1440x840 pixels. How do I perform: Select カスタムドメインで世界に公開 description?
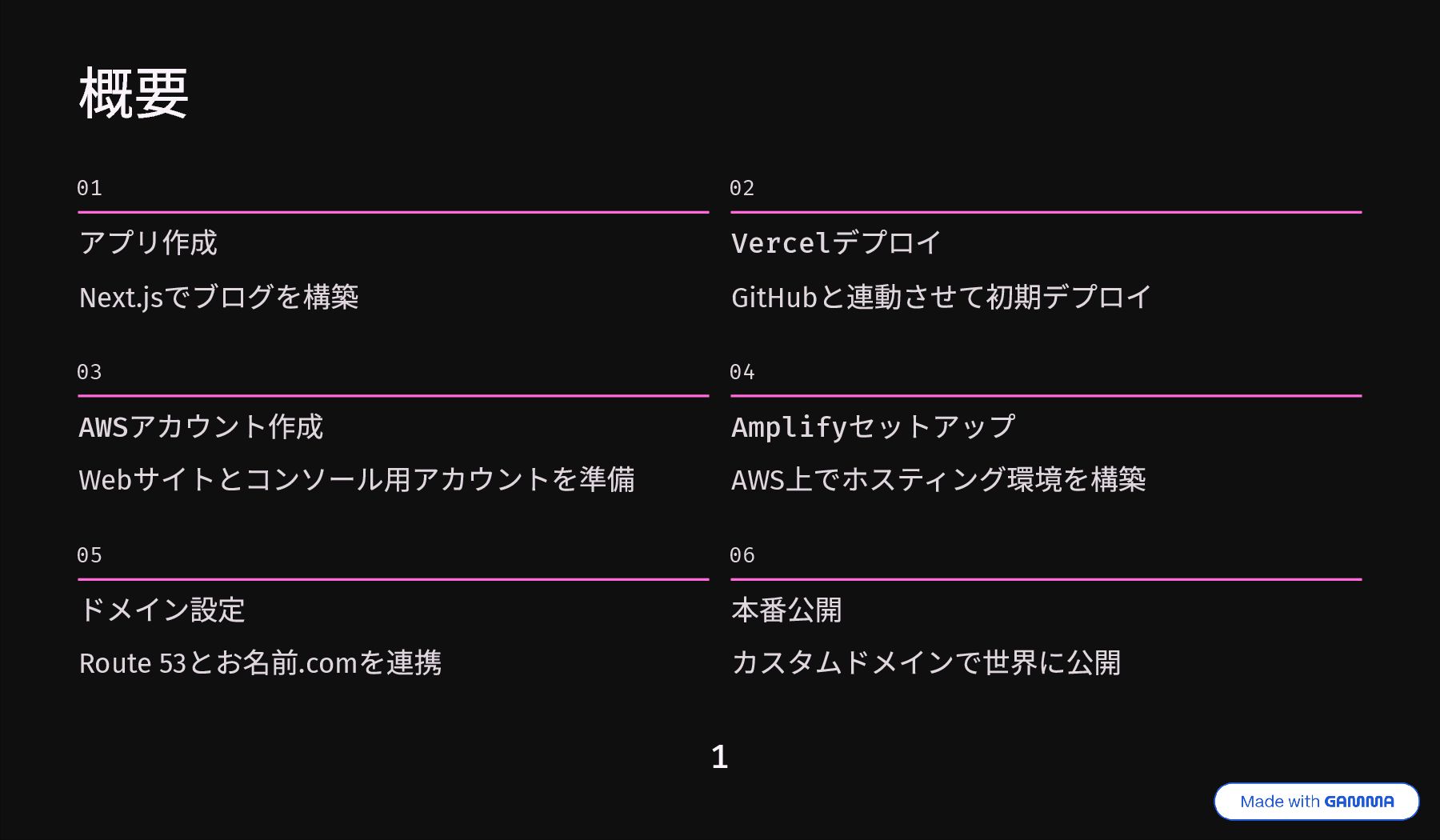tap(926, 662)
